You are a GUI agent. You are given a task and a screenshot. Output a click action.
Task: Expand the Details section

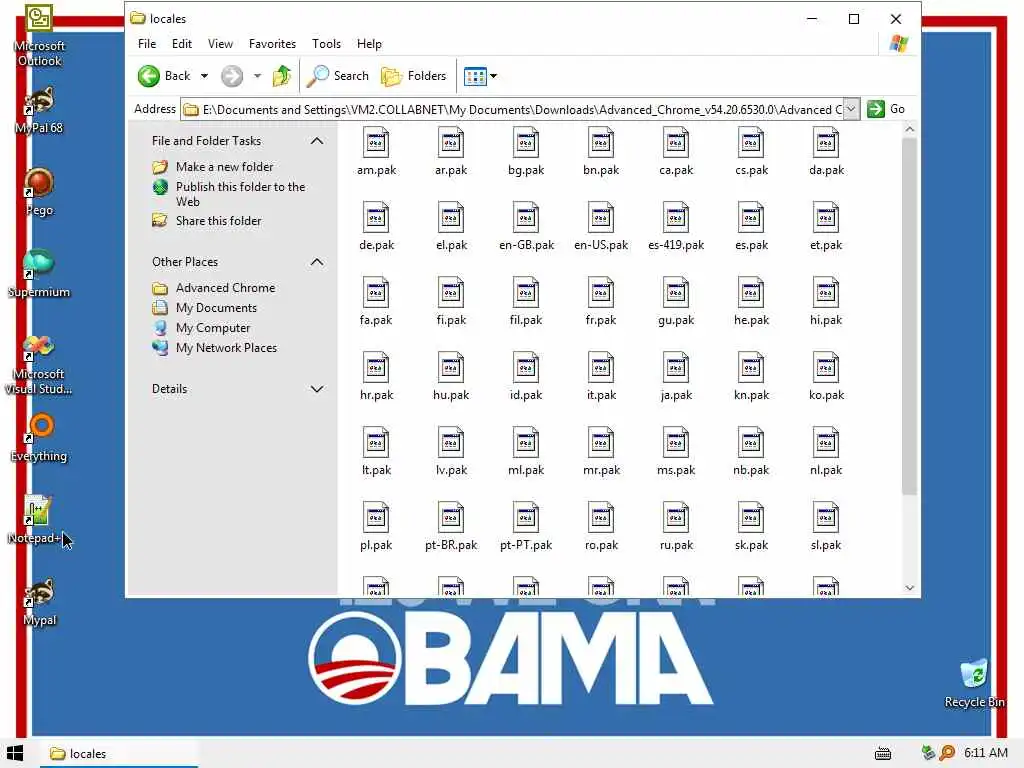[x=317, y=389]
